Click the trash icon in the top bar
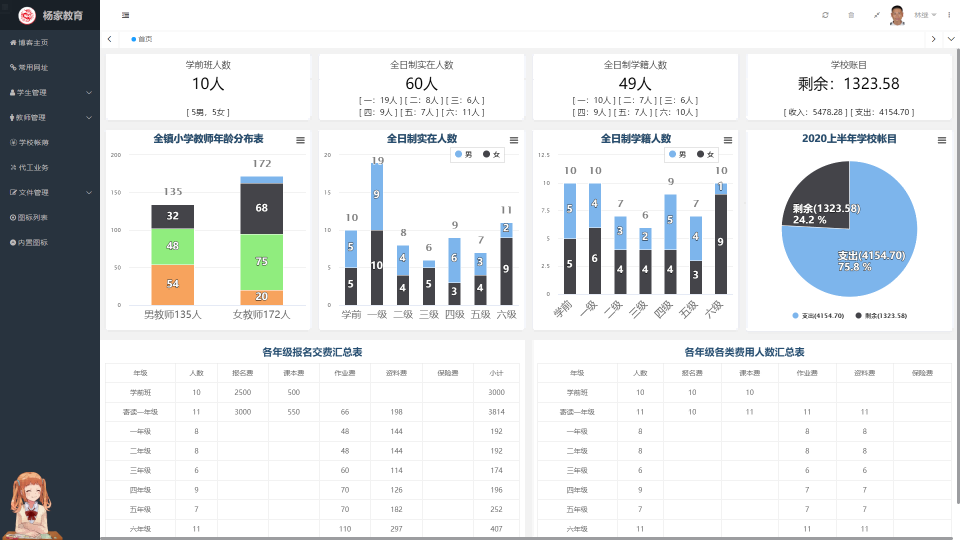960x540 pixels. tap(851, 15)
